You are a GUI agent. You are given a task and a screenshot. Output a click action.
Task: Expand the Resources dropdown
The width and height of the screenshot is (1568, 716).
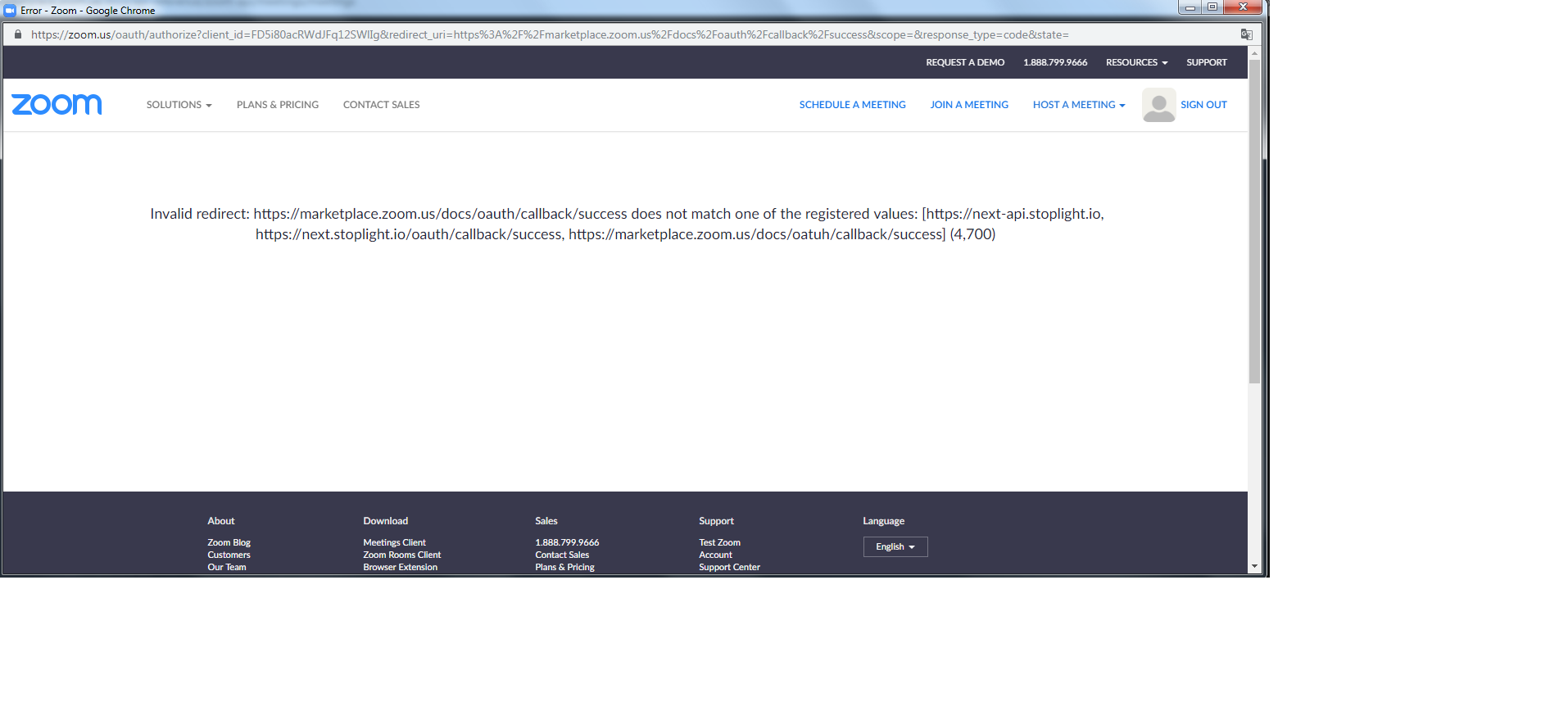(1136, 62)
